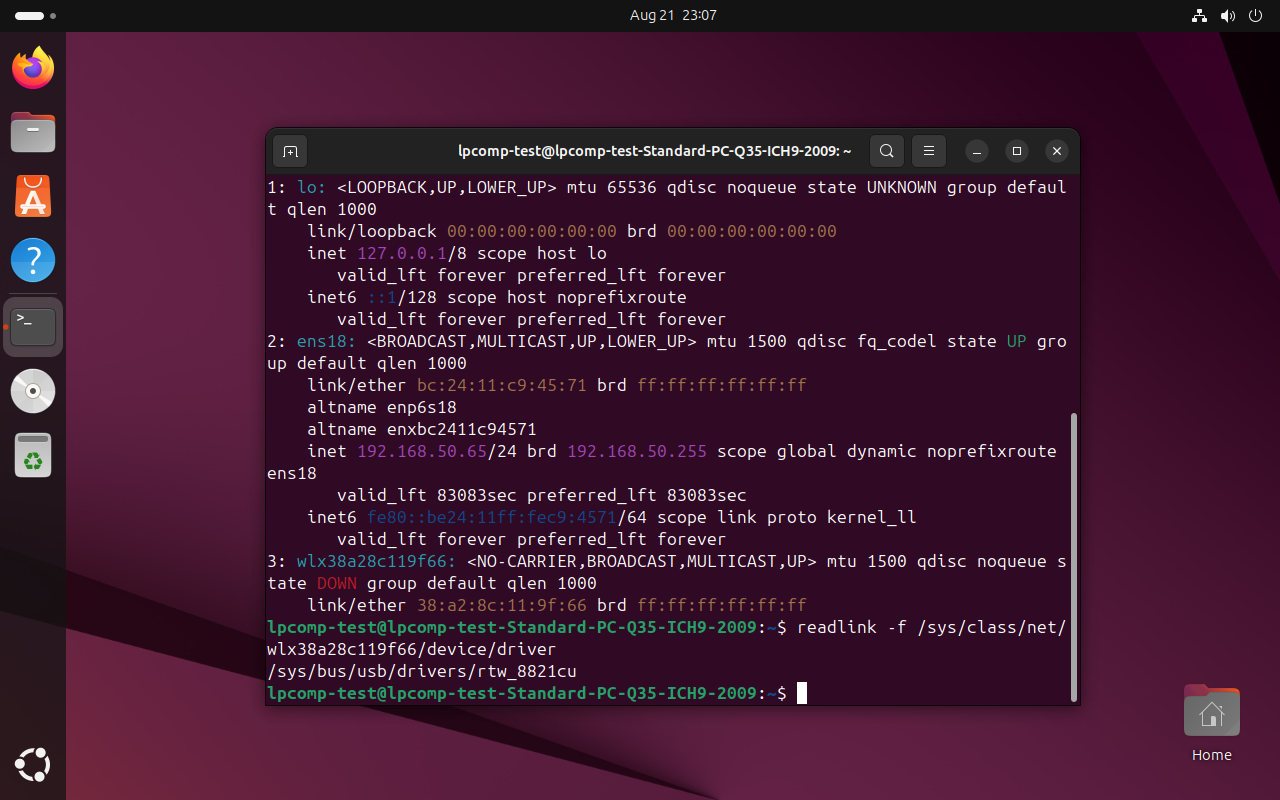The width and height of the screenshot is (1280, 800).
Task: Open the power menu icon in top bar
Action: [1255, 15]
